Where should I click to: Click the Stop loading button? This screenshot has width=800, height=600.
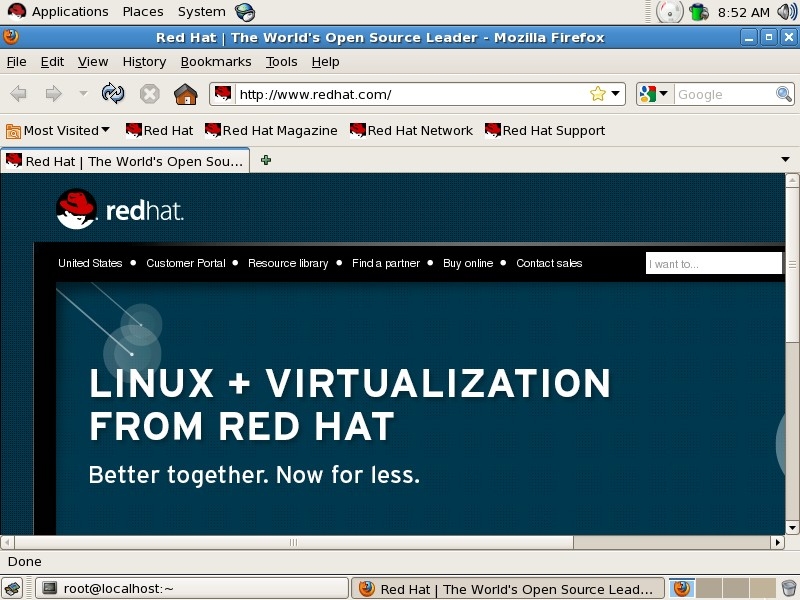tap(149, 94)
